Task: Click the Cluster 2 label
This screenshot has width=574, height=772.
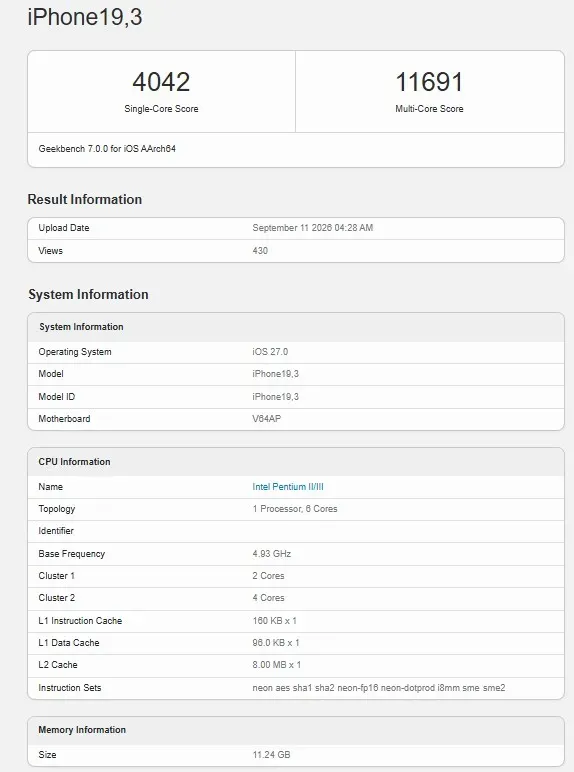Action: (x=57, y=598)
